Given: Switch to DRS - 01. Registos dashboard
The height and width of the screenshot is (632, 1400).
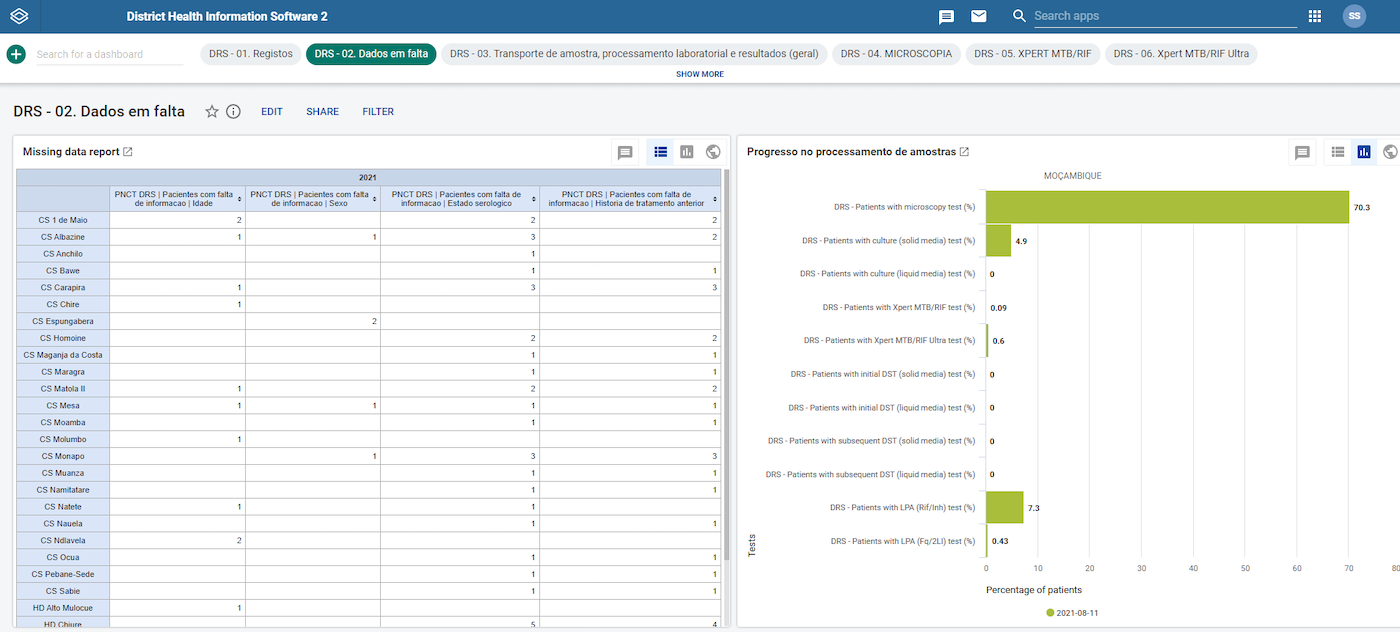Looking at the screenshot, I should (x=251, y=54).
